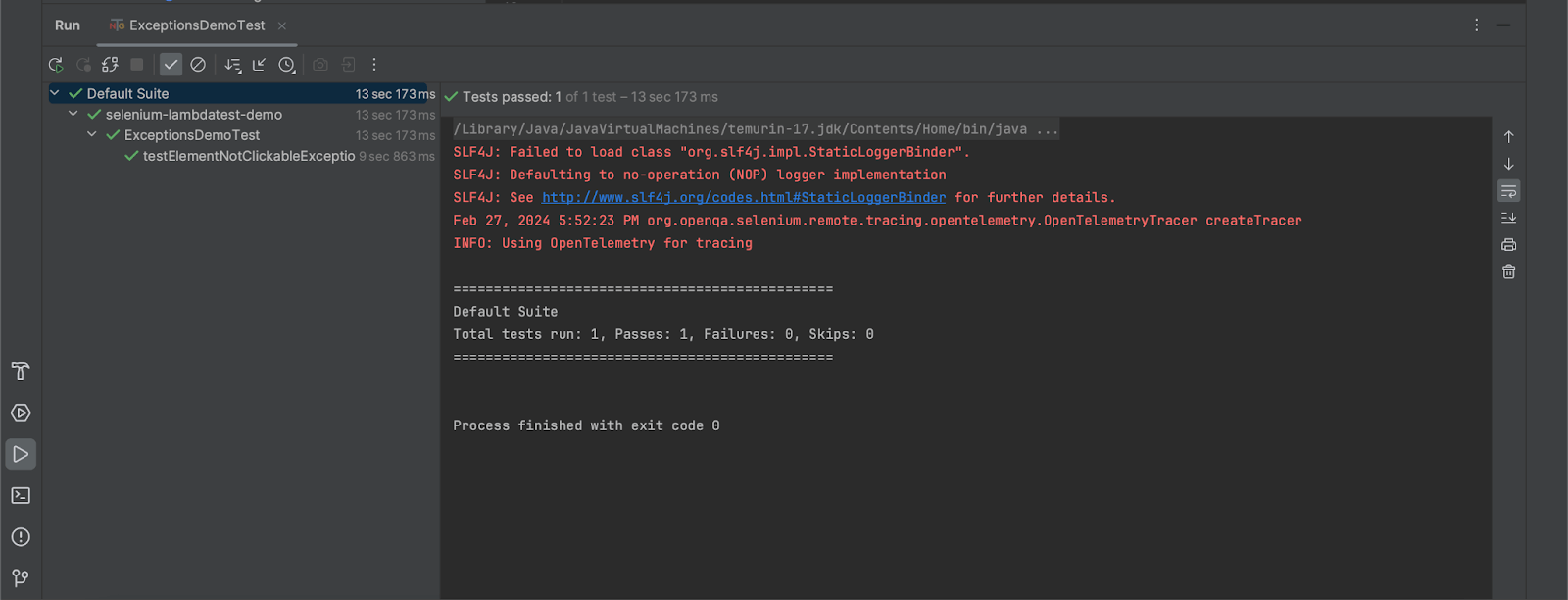Click 'Process finished with exit code 0' line
The width and height of the screenshot is (1568, 600).
pos(586,425)
